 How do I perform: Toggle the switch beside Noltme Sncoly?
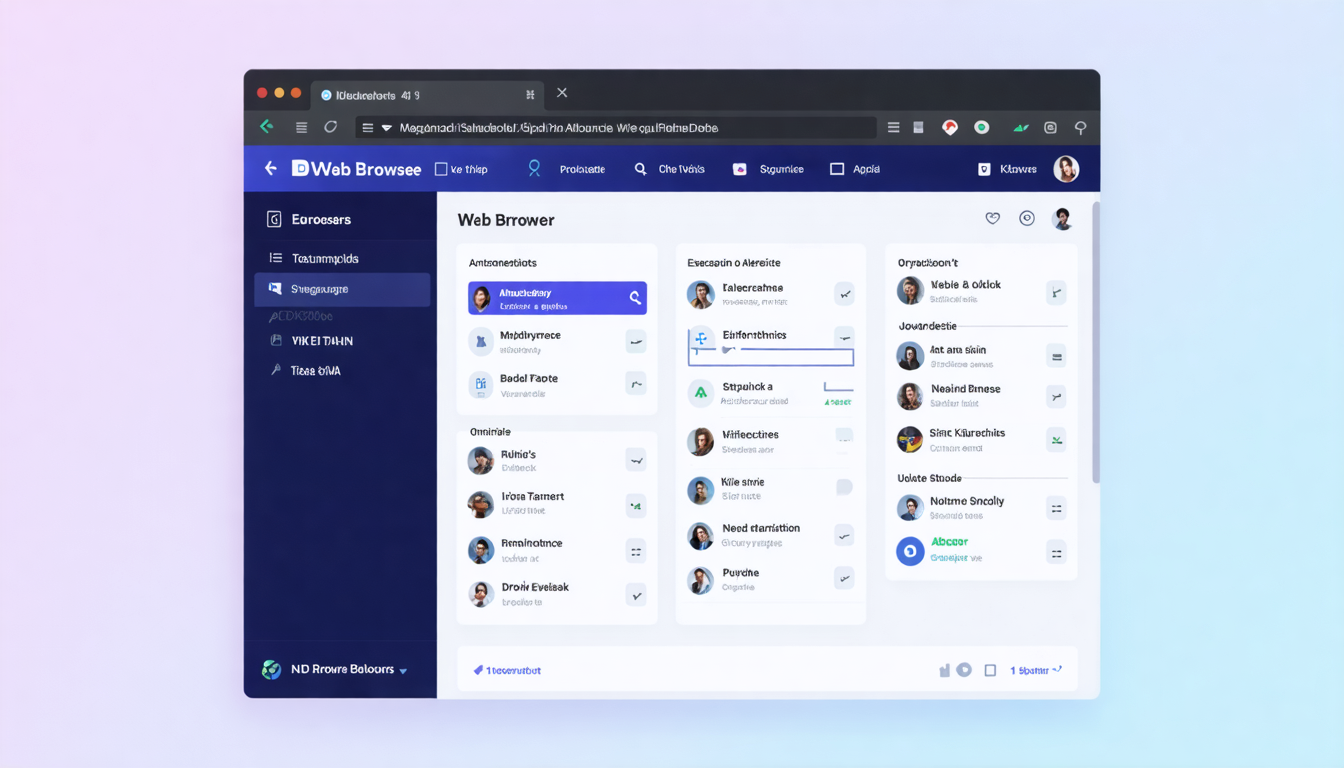1056,508
